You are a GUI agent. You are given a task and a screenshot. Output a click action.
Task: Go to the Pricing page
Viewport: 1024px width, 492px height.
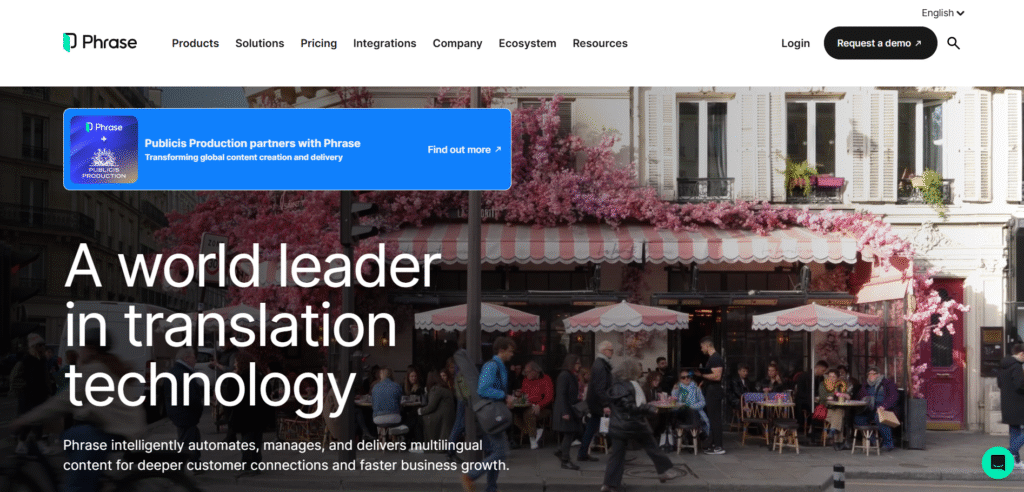319,43
